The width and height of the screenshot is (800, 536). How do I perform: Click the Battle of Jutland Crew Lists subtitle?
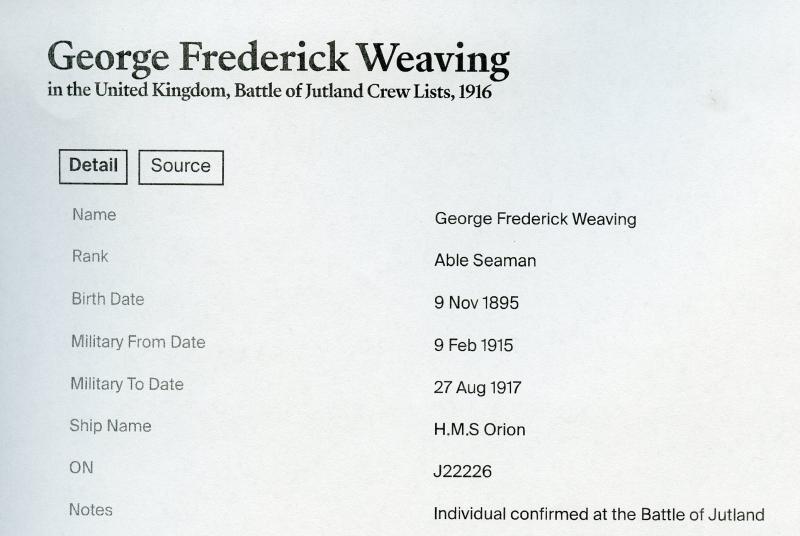pos(270,91)
